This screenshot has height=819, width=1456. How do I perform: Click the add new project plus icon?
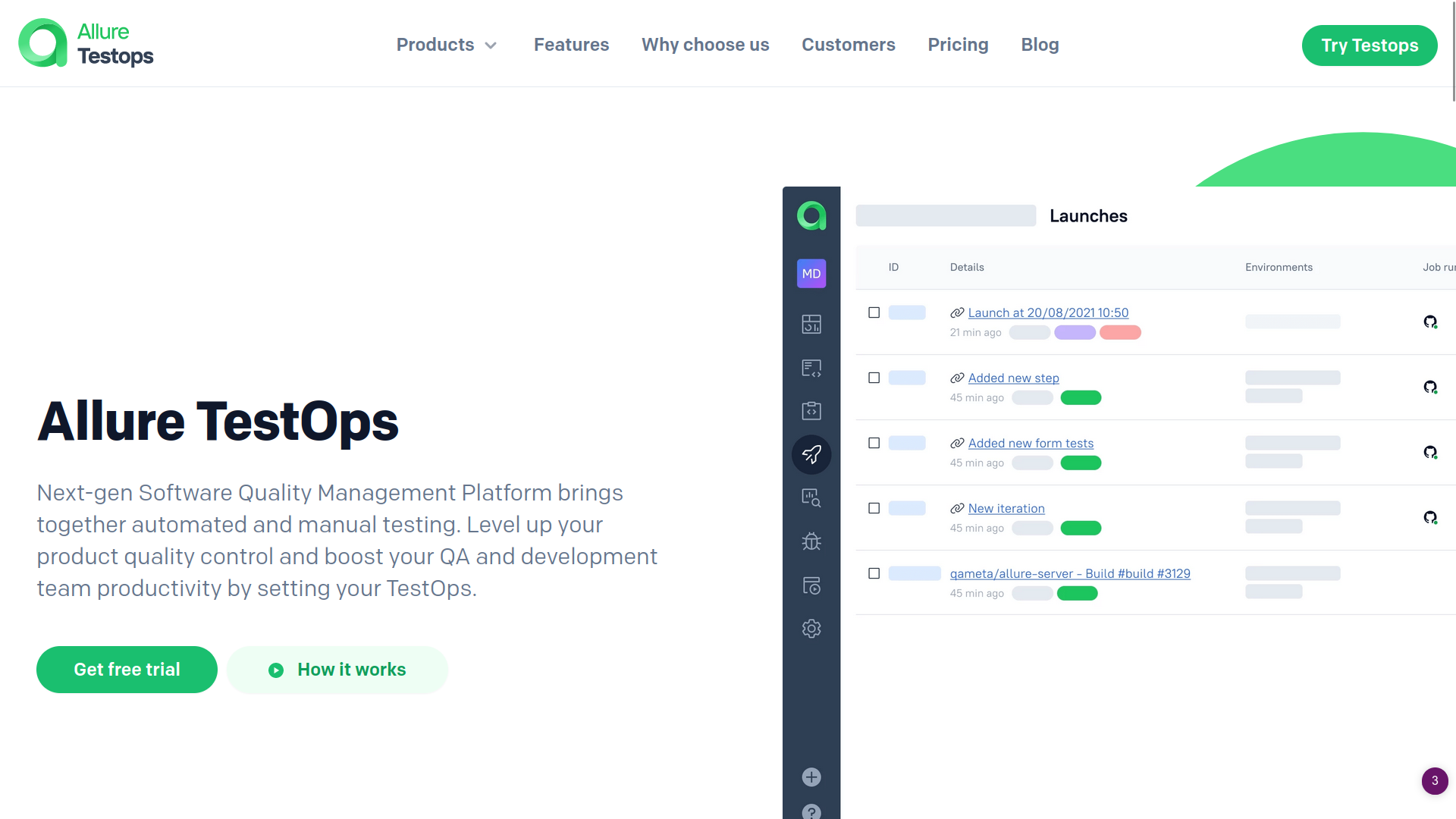coord(812,778)
